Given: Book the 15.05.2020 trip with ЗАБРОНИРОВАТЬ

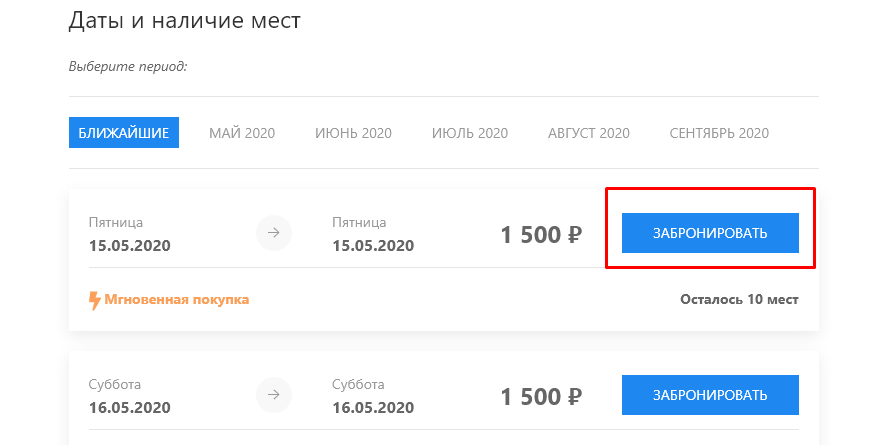Looking at the screenshot, I should (x=710, y=233).
